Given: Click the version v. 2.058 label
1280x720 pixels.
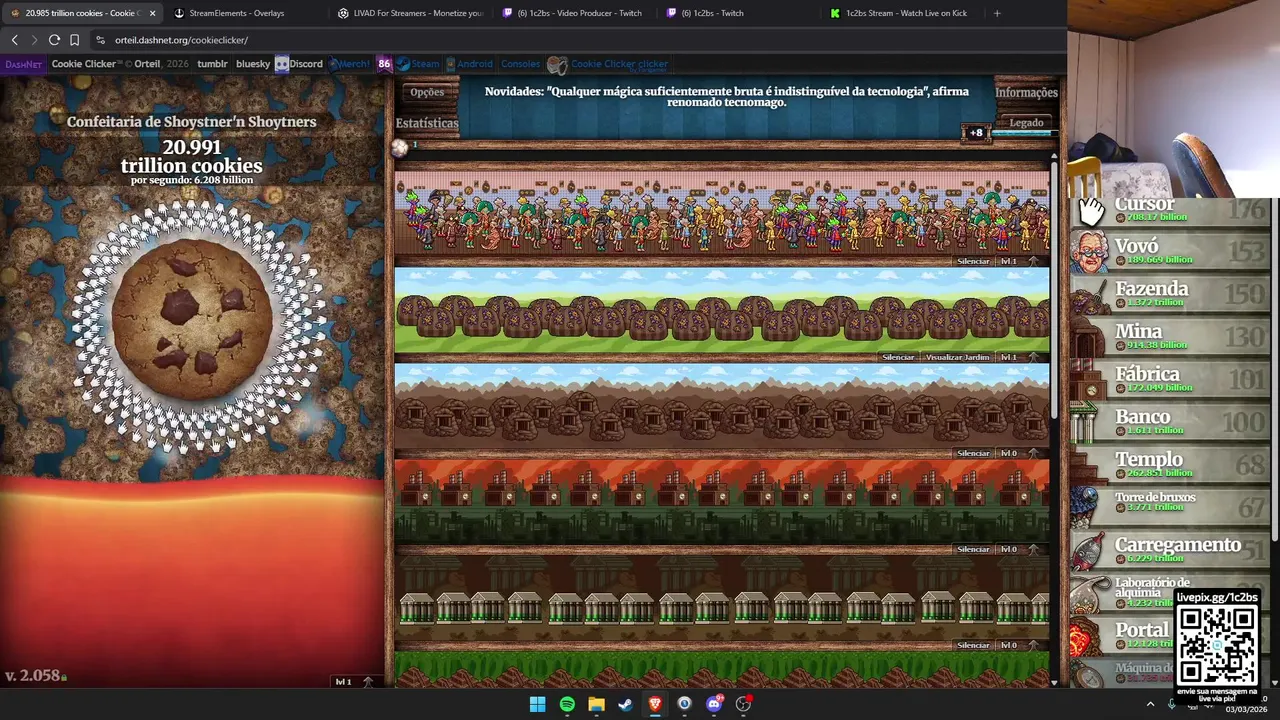Looking at the screenshot, I should (32, 676).
